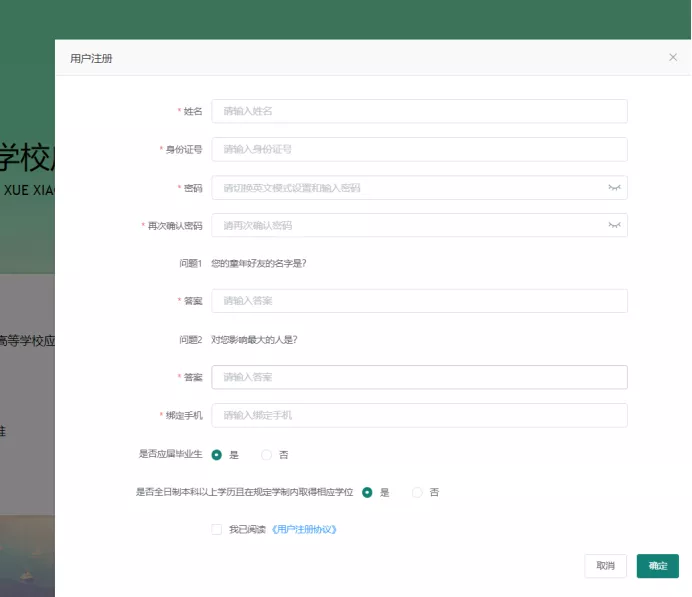This screenshot has width=692, height=597.
Task: Choose 否 for 全日制本科以上学历 question
Action: [x=417, y=492]
